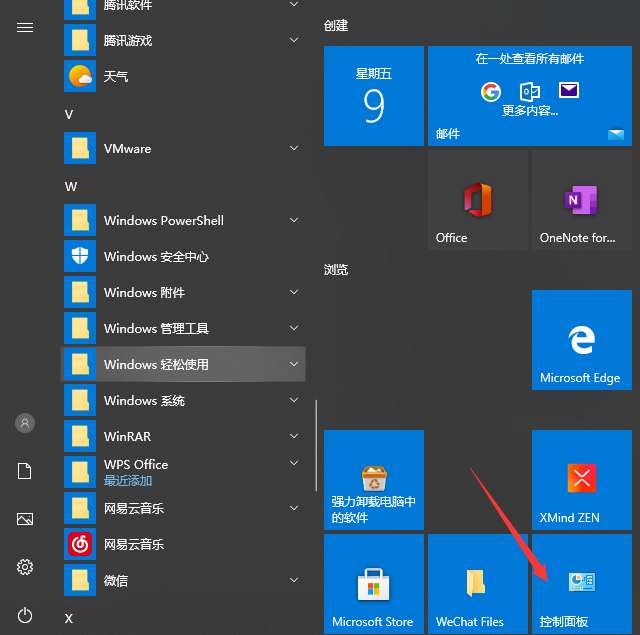
Task: Open the calendar tile showing 星期五 9
Action: 373,96
